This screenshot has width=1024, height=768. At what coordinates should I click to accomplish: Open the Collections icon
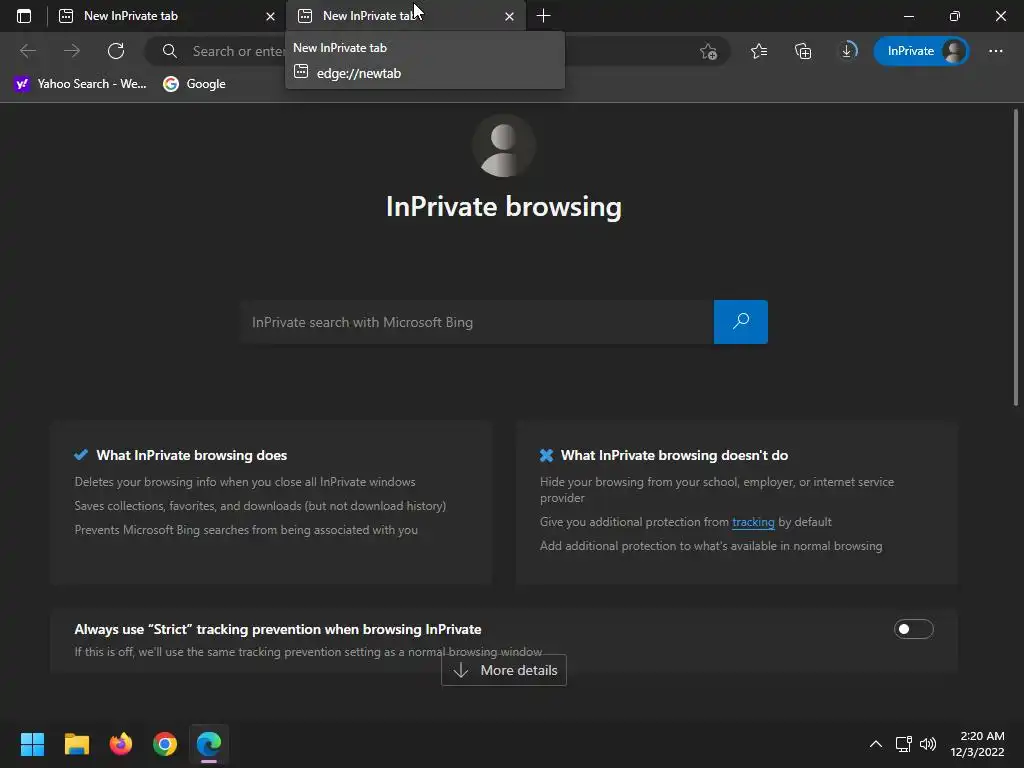tap(803, 51)
